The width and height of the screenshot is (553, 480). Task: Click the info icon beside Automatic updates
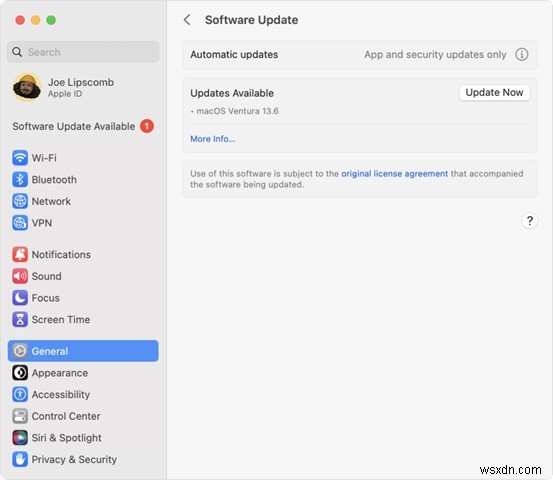pyautogui.click(x=522, y=55)
